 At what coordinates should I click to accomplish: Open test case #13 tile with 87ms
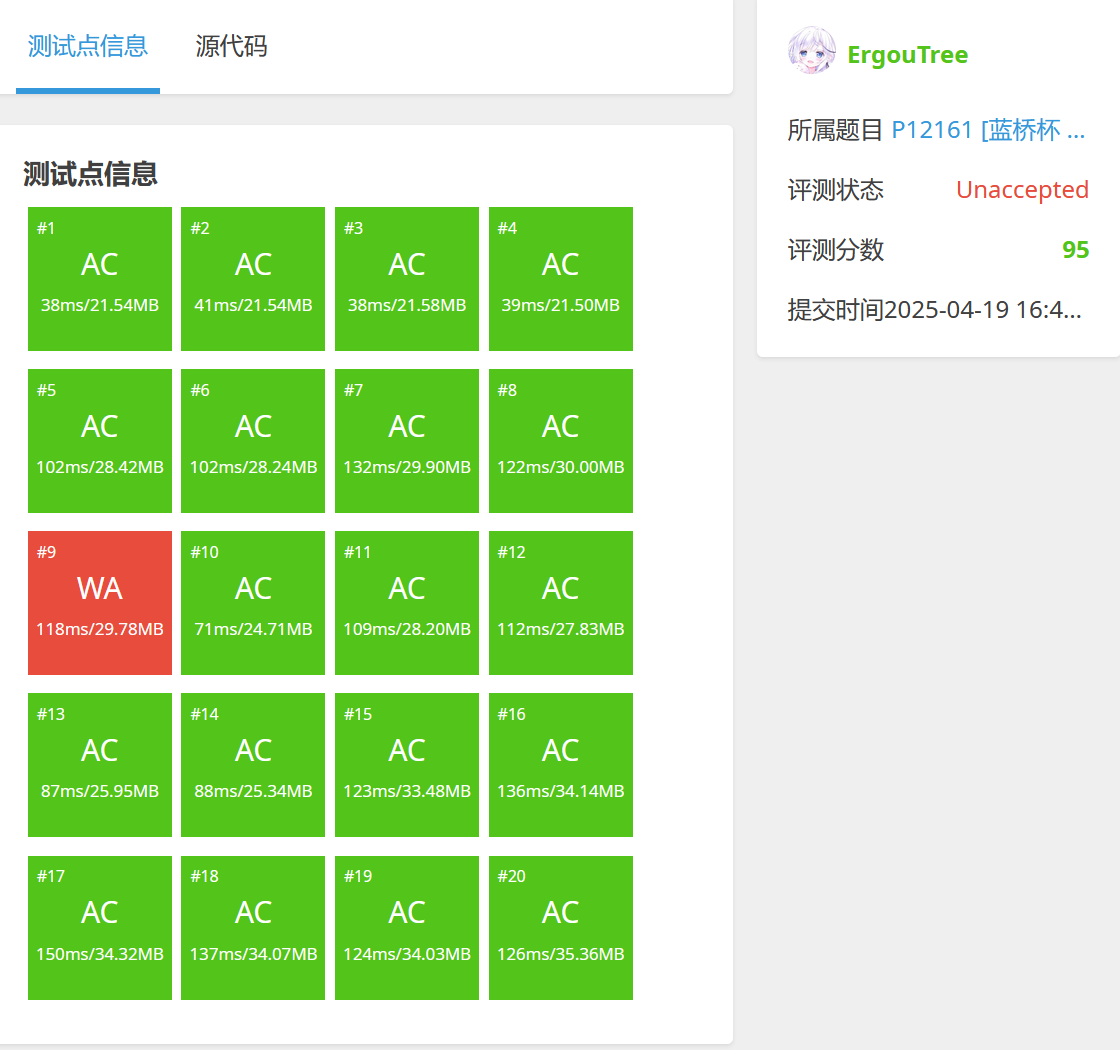click(100, 765)
